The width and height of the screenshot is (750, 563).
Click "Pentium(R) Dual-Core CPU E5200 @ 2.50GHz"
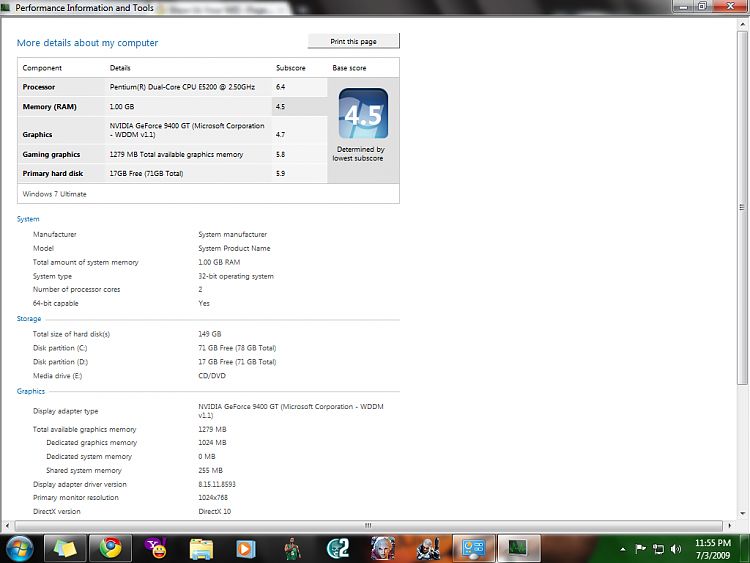coord(182,87)
